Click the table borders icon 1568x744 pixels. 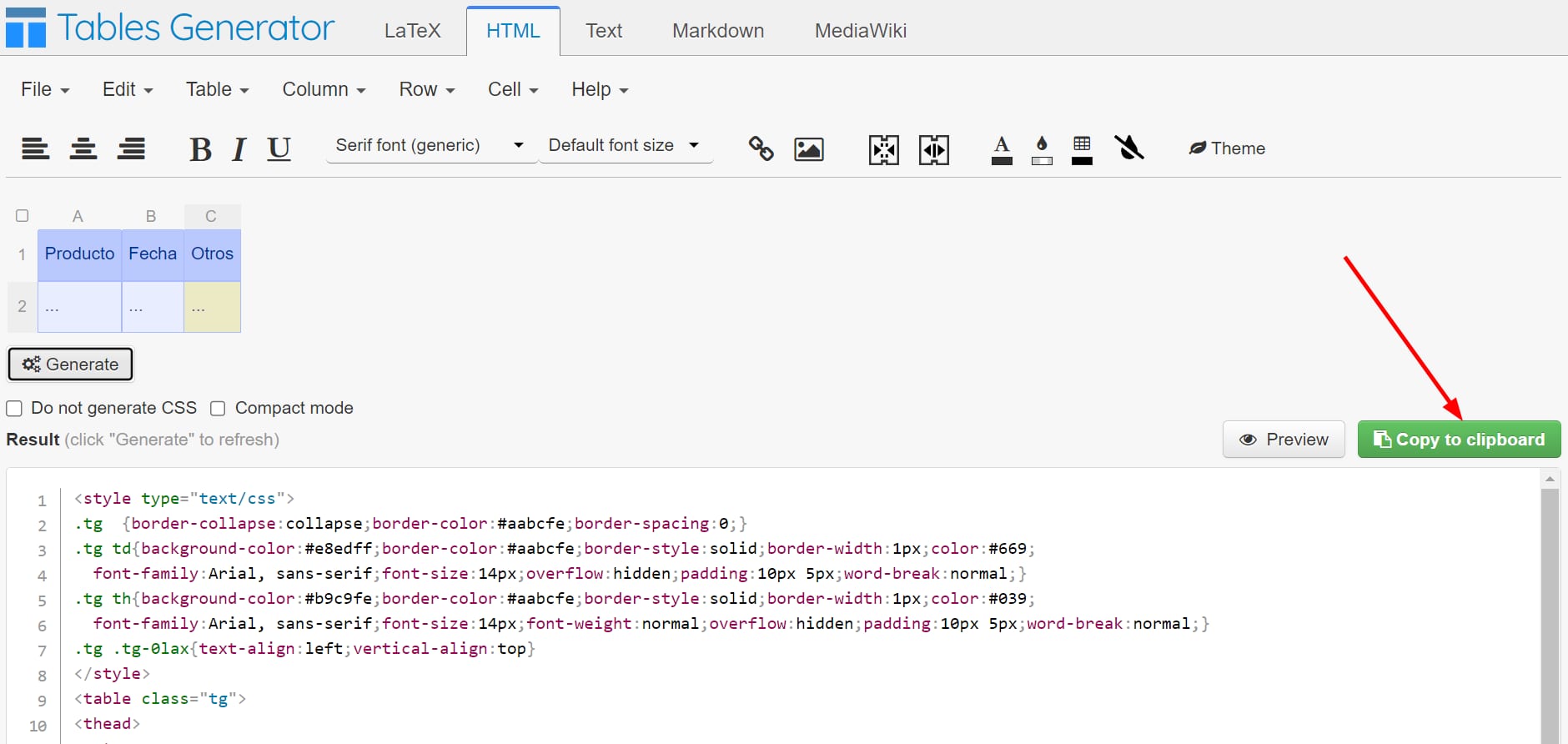click(1082, 149)
